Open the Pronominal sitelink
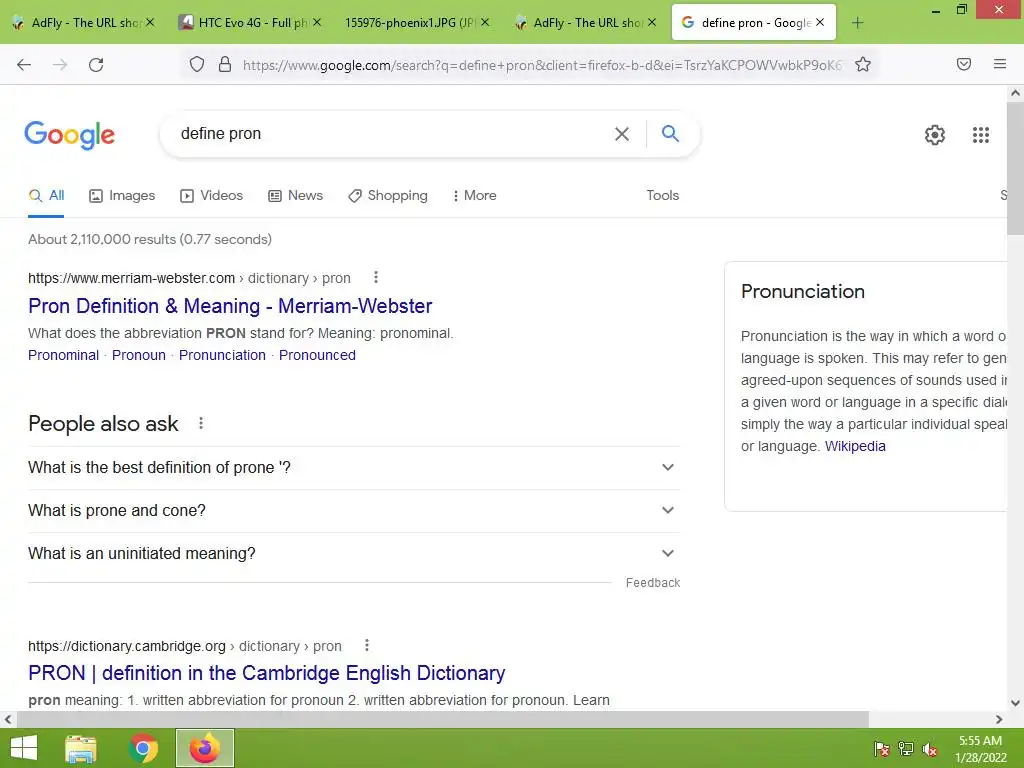Image resolution: width=1024 pixels, height=768 pixels. [x=63, y=355]
